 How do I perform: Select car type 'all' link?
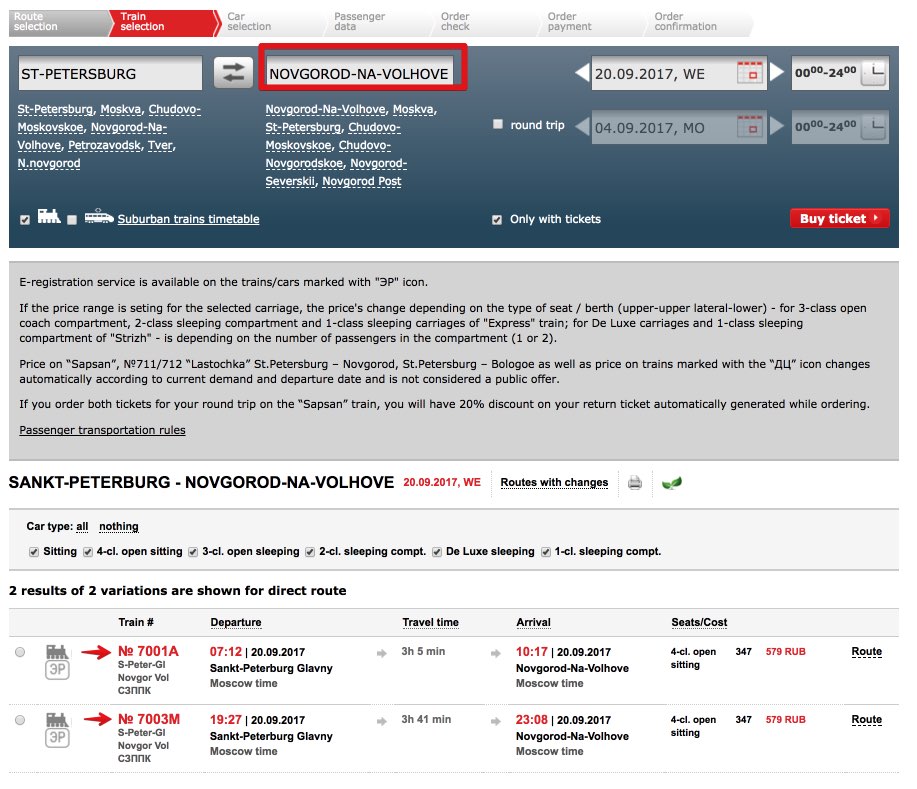tap(82, 526)
